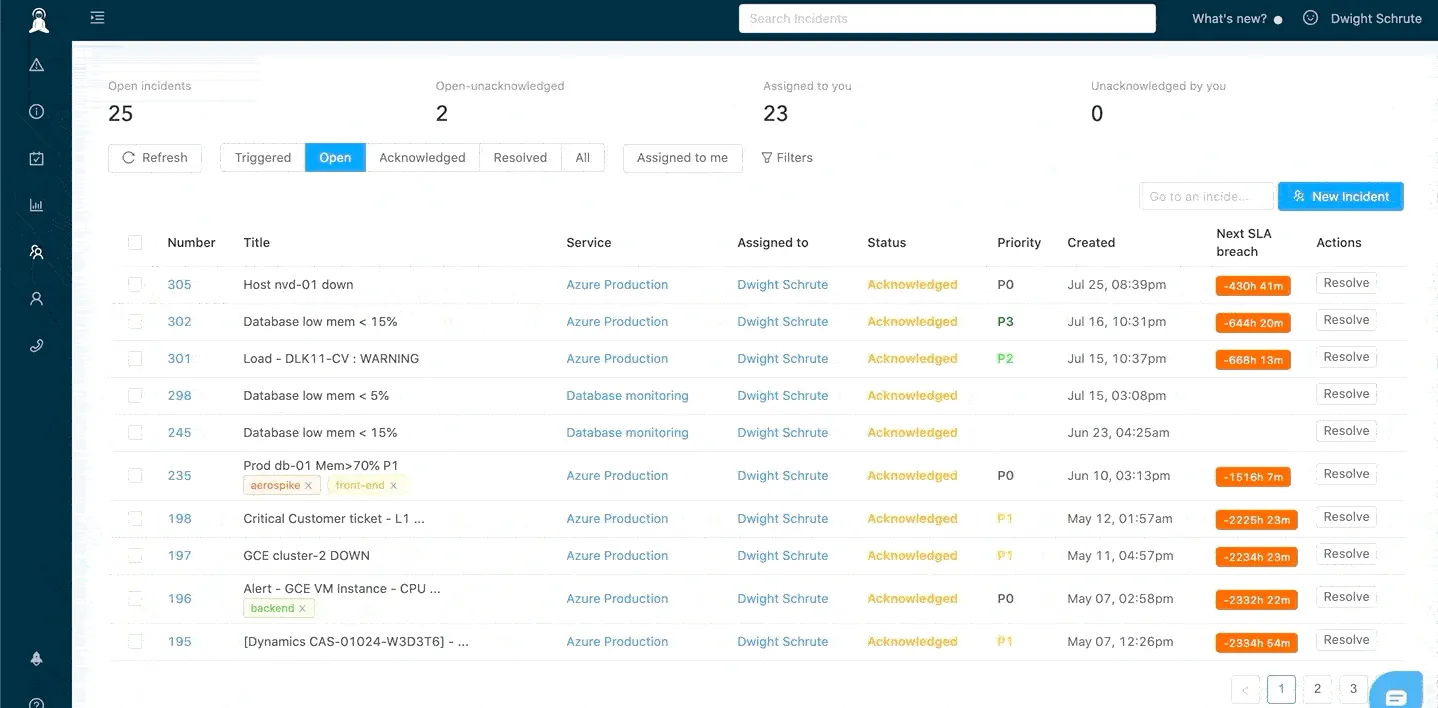Select the checkbox for incident 198

[135, 518]
